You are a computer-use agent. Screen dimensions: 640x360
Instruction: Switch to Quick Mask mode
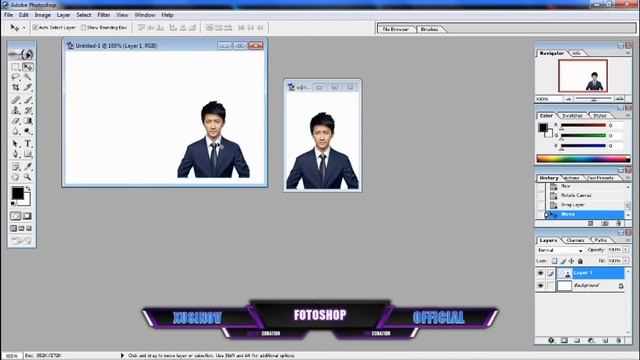click(27, 216)
